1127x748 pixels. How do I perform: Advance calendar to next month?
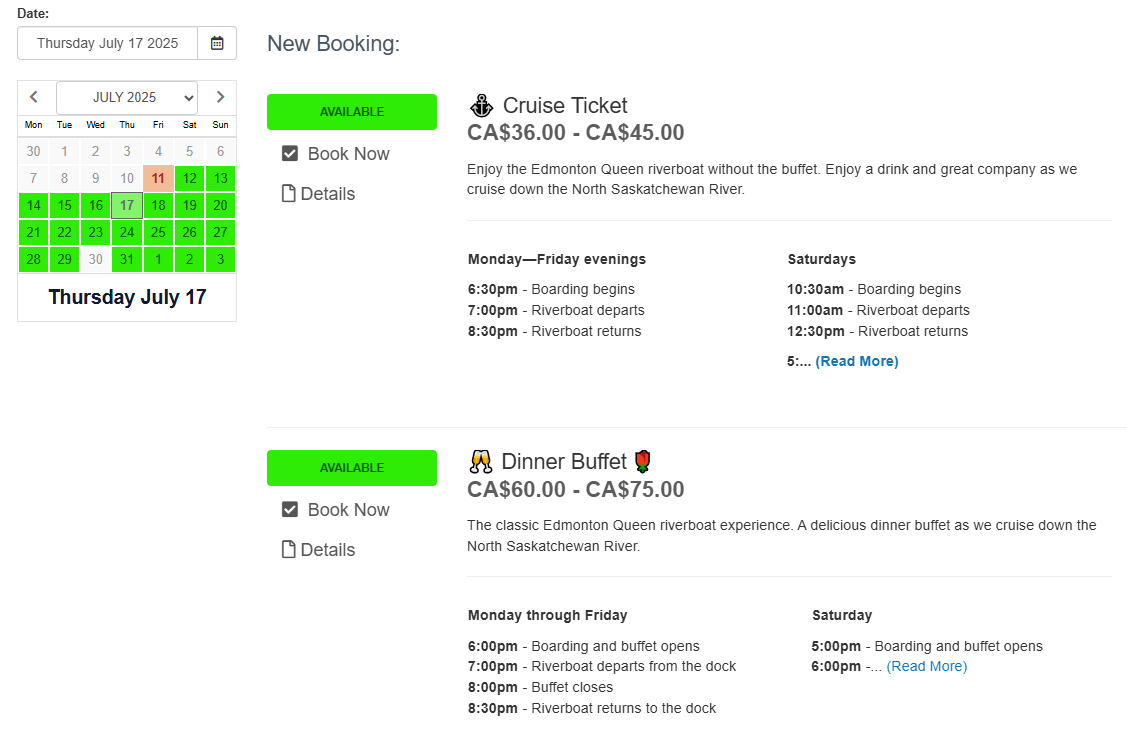pyautogui.click(x=220, y=97)
